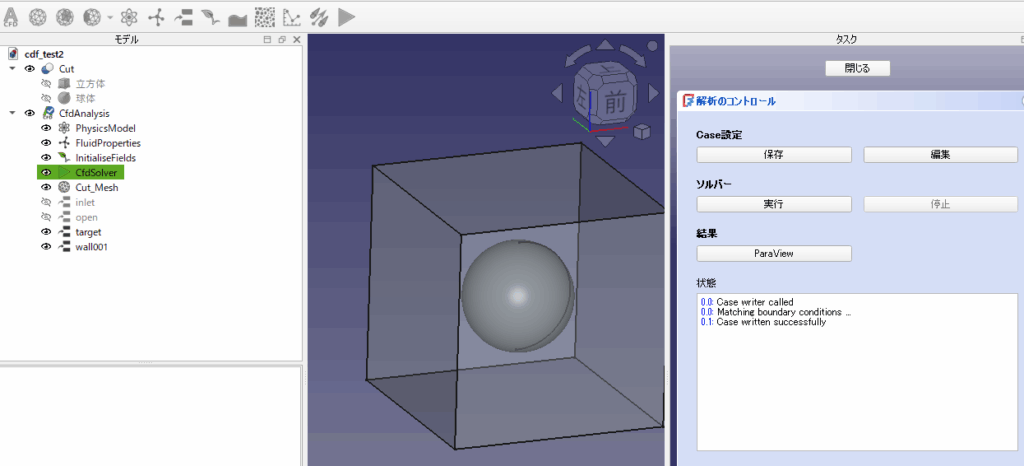This screenshot has width=1024, height=466.
Task: Click the atom-shaped Physics Model toolbar icon
Action: point(129,17)
